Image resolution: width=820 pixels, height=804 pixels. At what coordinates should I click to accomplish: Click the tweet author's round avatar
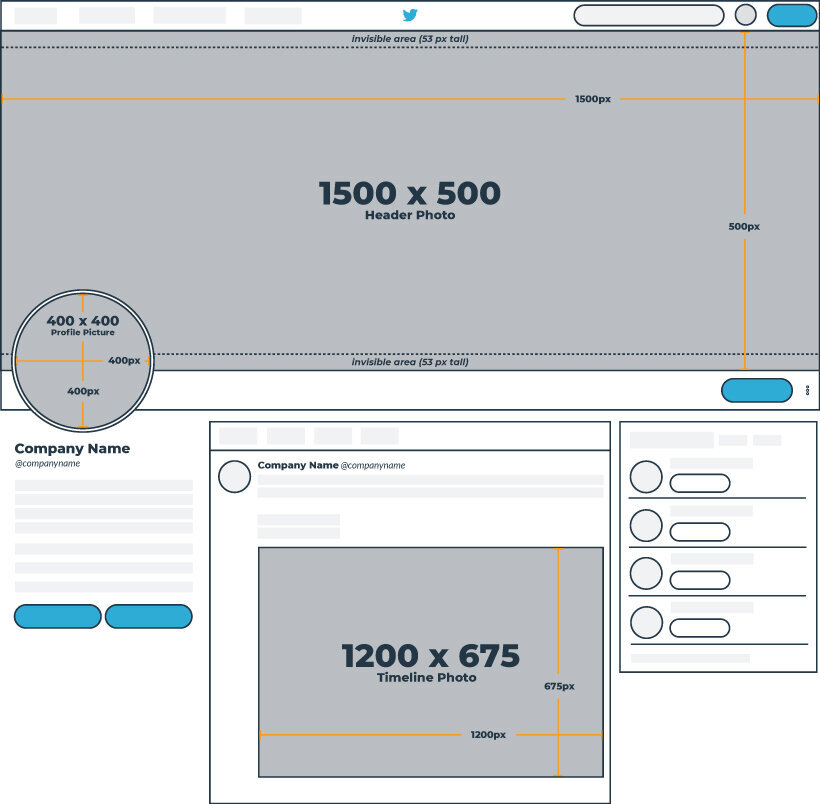pos(234,477)
